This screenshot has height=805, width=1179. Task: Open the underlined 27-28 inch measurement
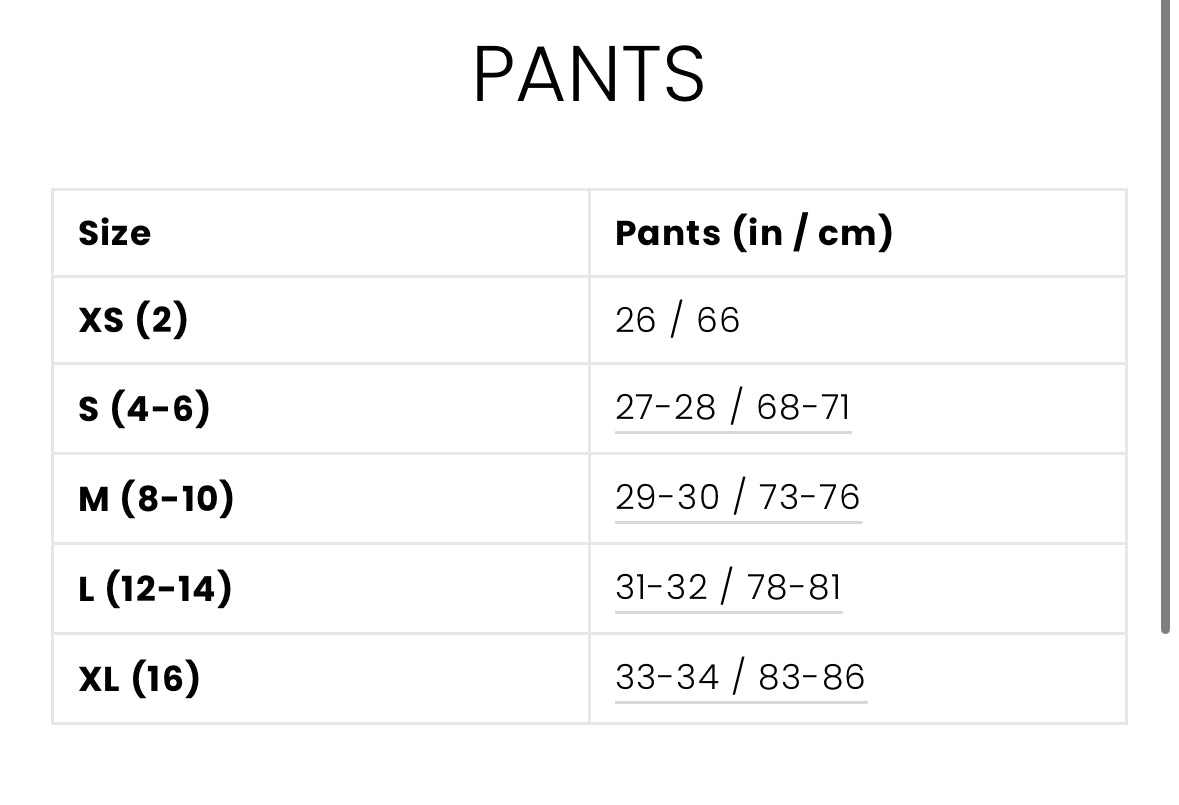(665, 408)
